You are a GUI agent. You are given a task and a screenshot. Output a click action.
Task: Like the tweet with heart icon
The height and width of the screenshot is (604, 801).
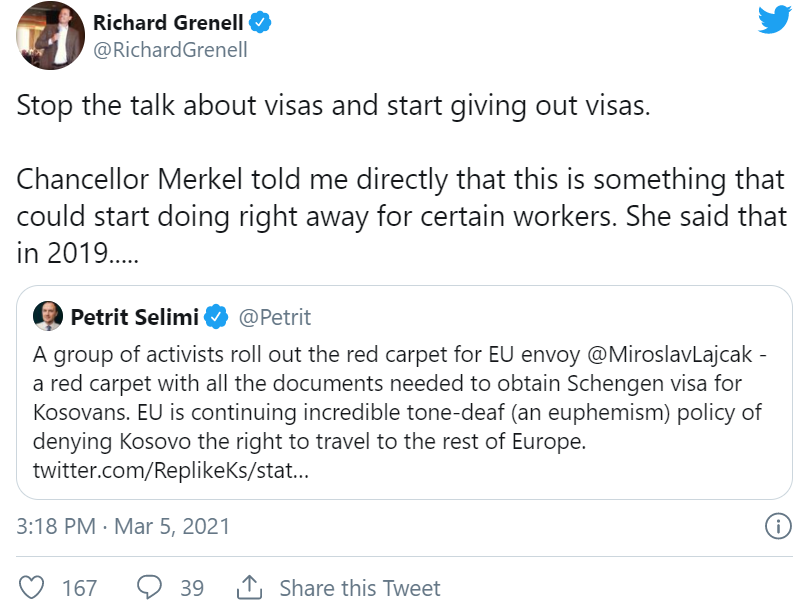pos(34,587)
